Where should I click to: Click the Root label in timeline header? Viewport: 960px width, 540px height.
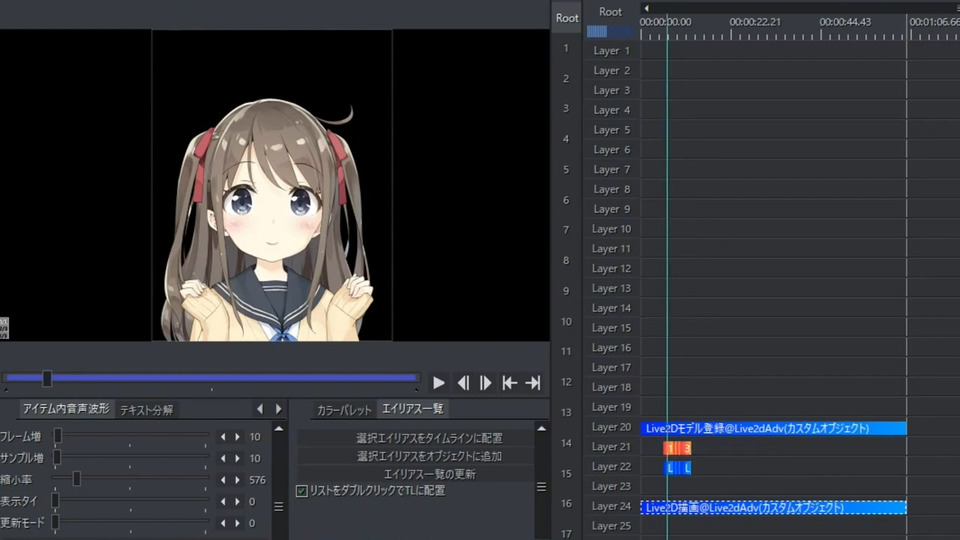tap(610, 12)
